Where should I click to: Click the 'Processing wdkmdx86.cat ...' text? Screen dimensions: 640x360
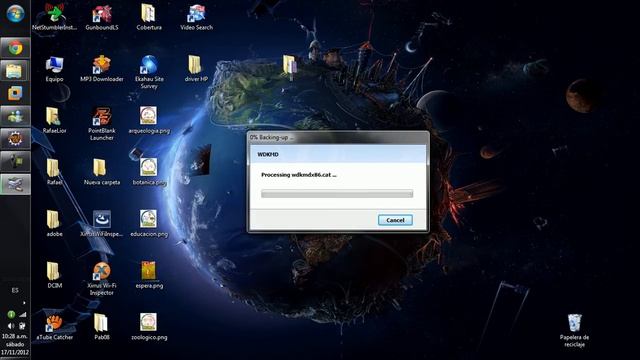299,175
